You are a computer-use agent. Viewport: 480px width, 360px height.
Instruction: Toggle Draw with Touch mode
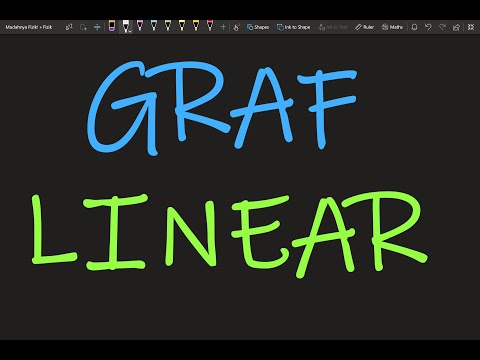(x=236, y=27)
